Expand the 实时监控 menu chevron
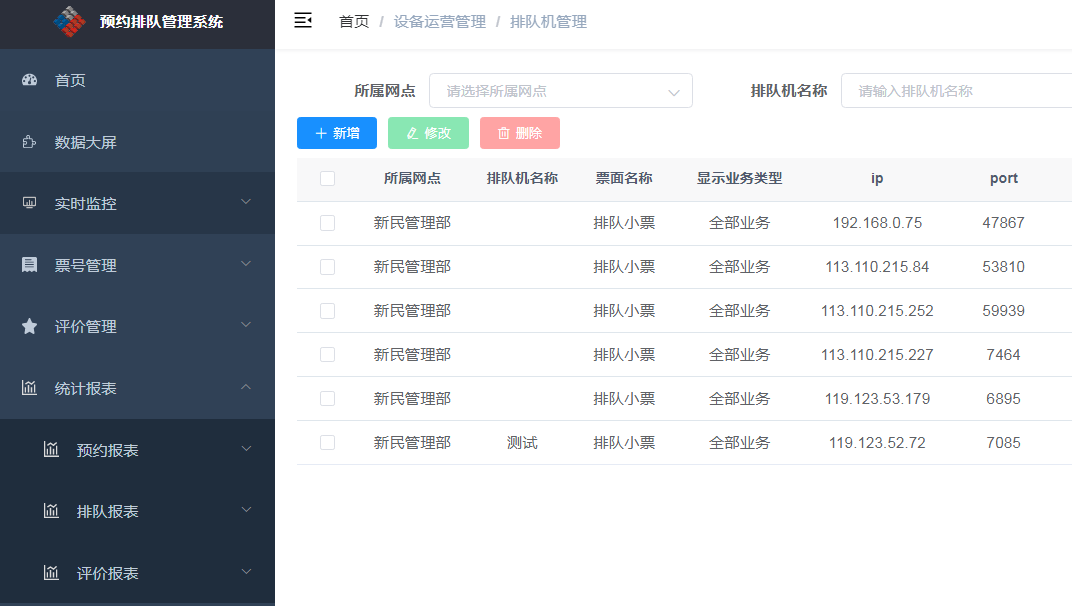The width and height of the screenshot is (1072, 606). coord(246,203)
